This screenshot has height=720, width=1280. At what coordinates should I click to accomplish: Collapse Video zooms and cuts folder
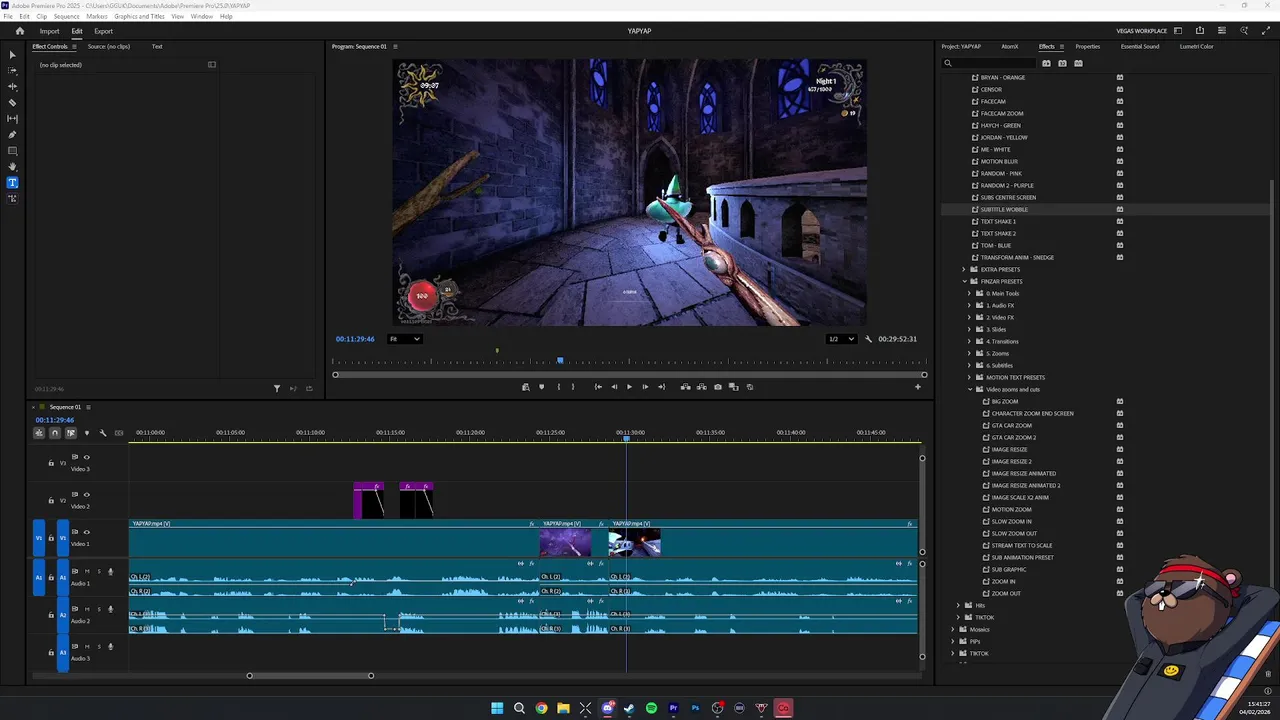coord(970,389)
